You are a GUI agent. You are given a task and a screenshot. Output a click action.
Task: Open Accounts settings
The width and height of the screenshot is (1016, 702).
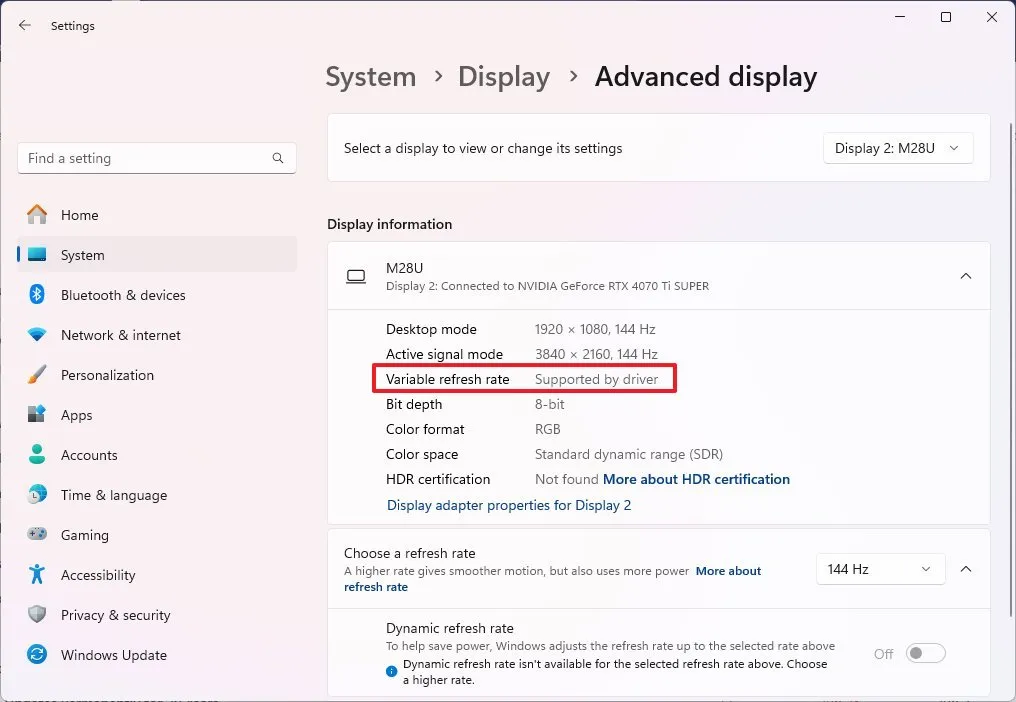[x=89, y=455]
